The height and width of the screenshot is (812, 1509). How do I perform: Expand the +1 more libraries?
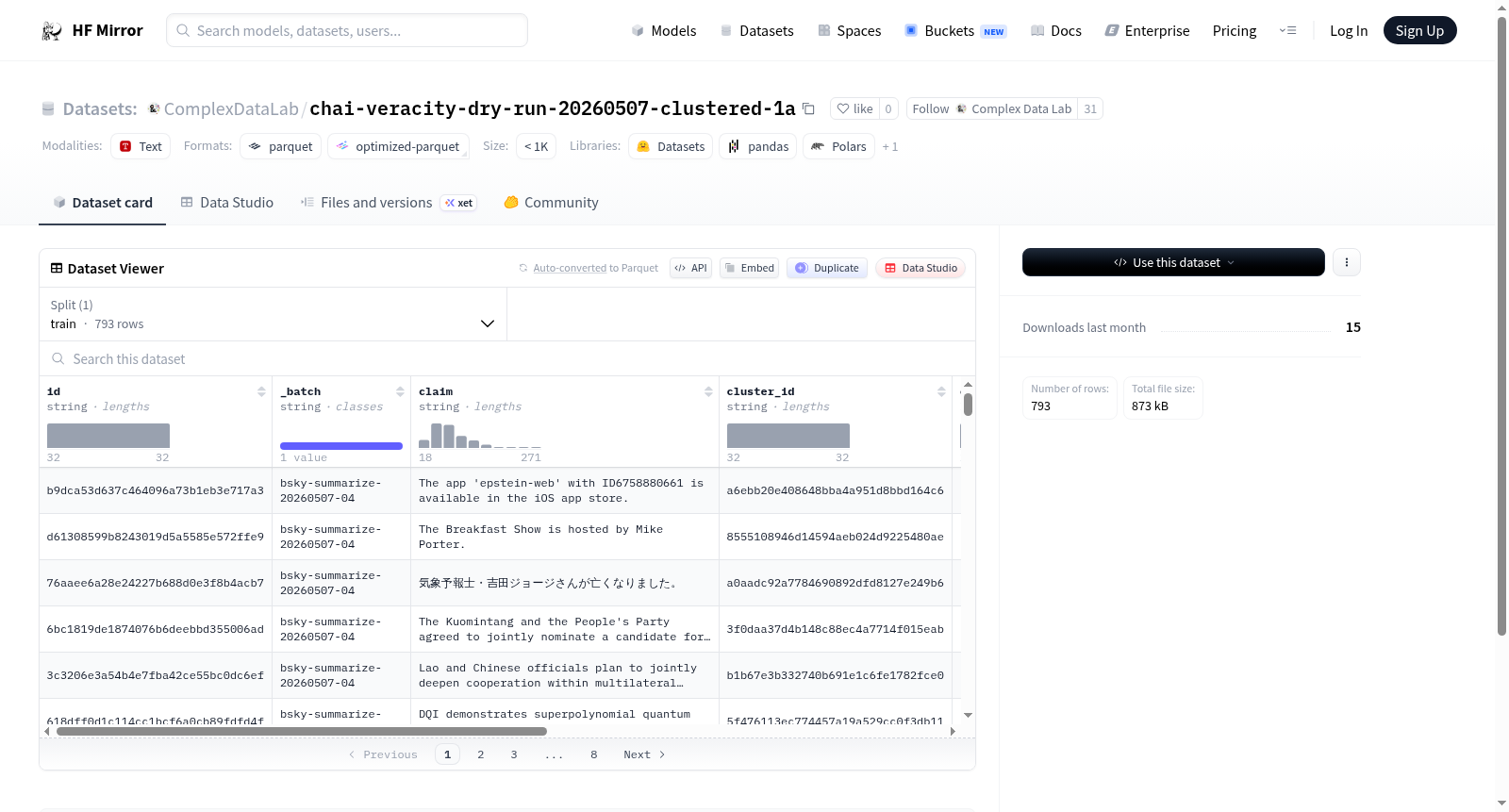(890, 147)
